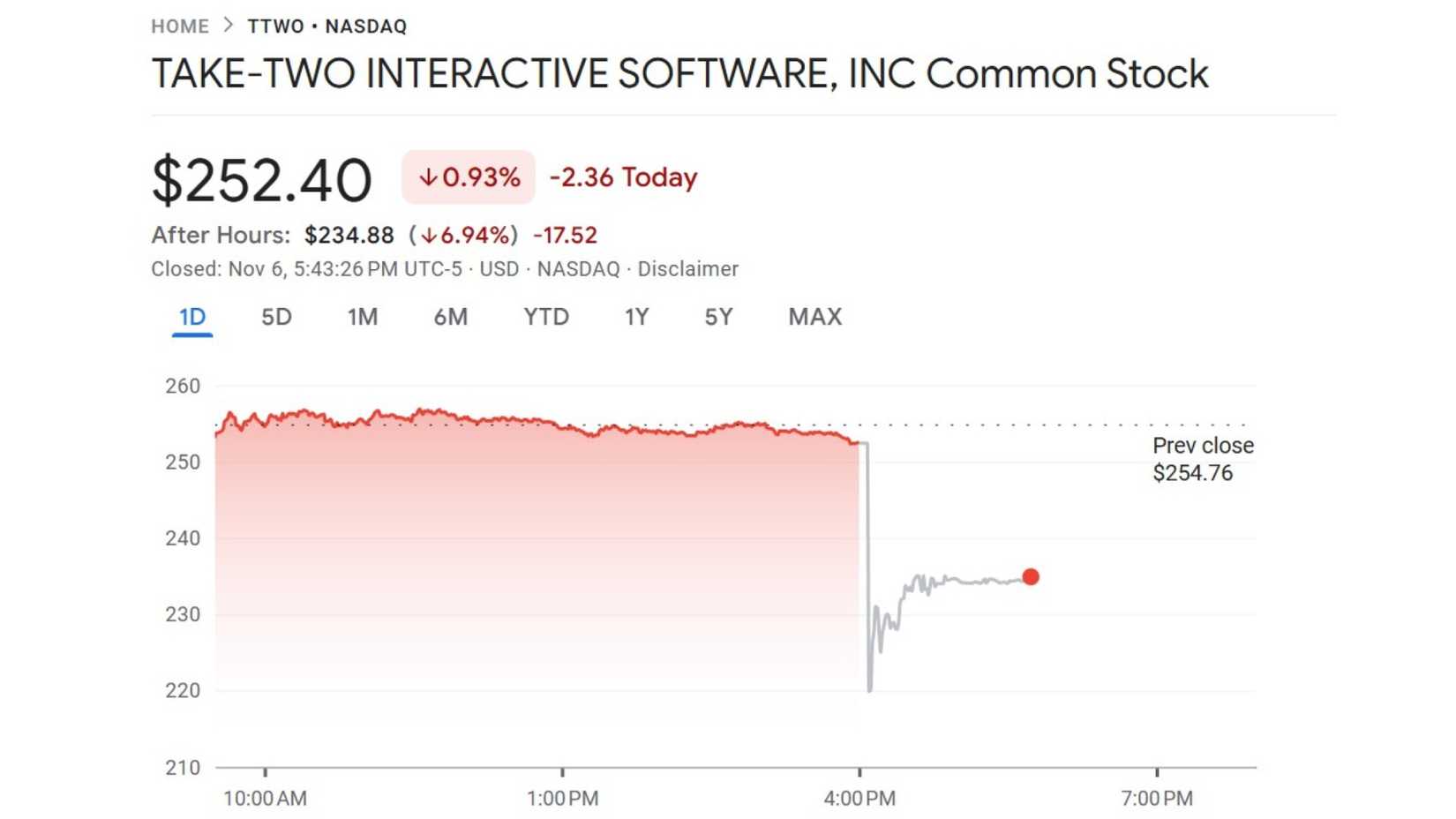1456x819 pixels.
Task: Click the Disclaimer link
Action: point(689,269)
